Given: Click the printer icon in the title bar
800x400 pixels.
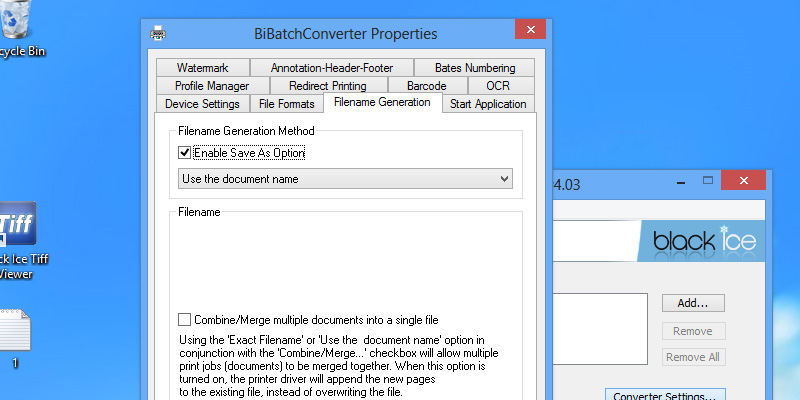Looking at the screenshot, I should (x=158, y=34).
